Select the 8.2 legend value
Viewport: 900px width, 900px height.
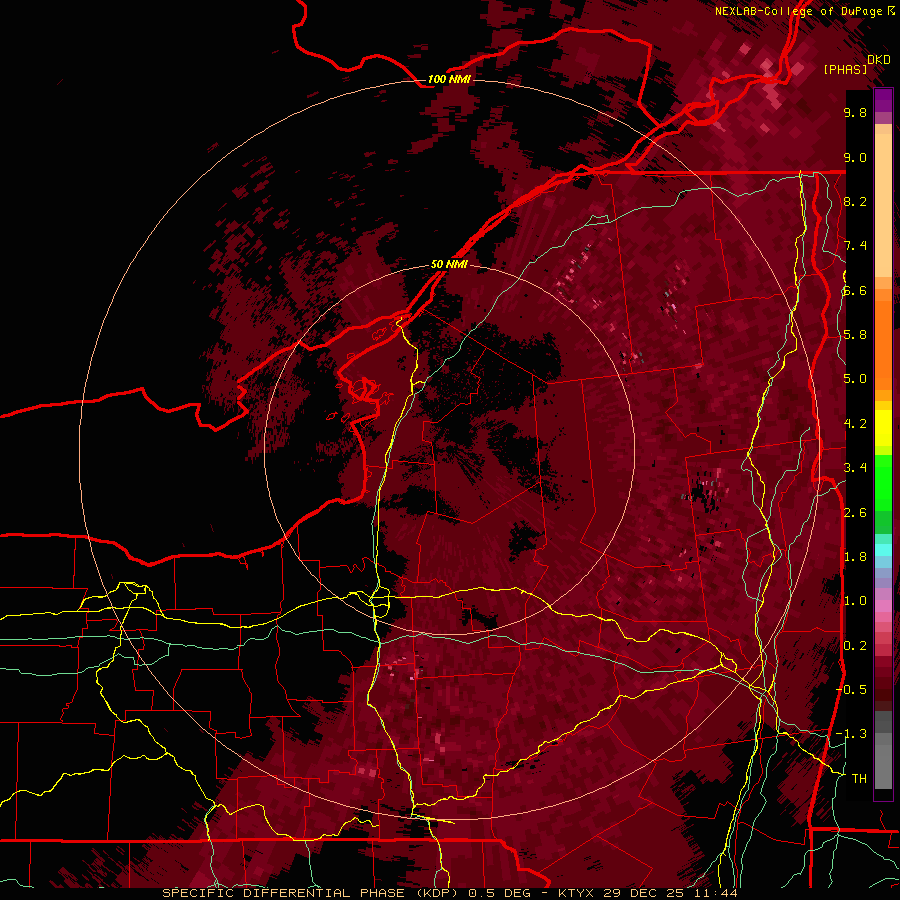click(855, 201)
